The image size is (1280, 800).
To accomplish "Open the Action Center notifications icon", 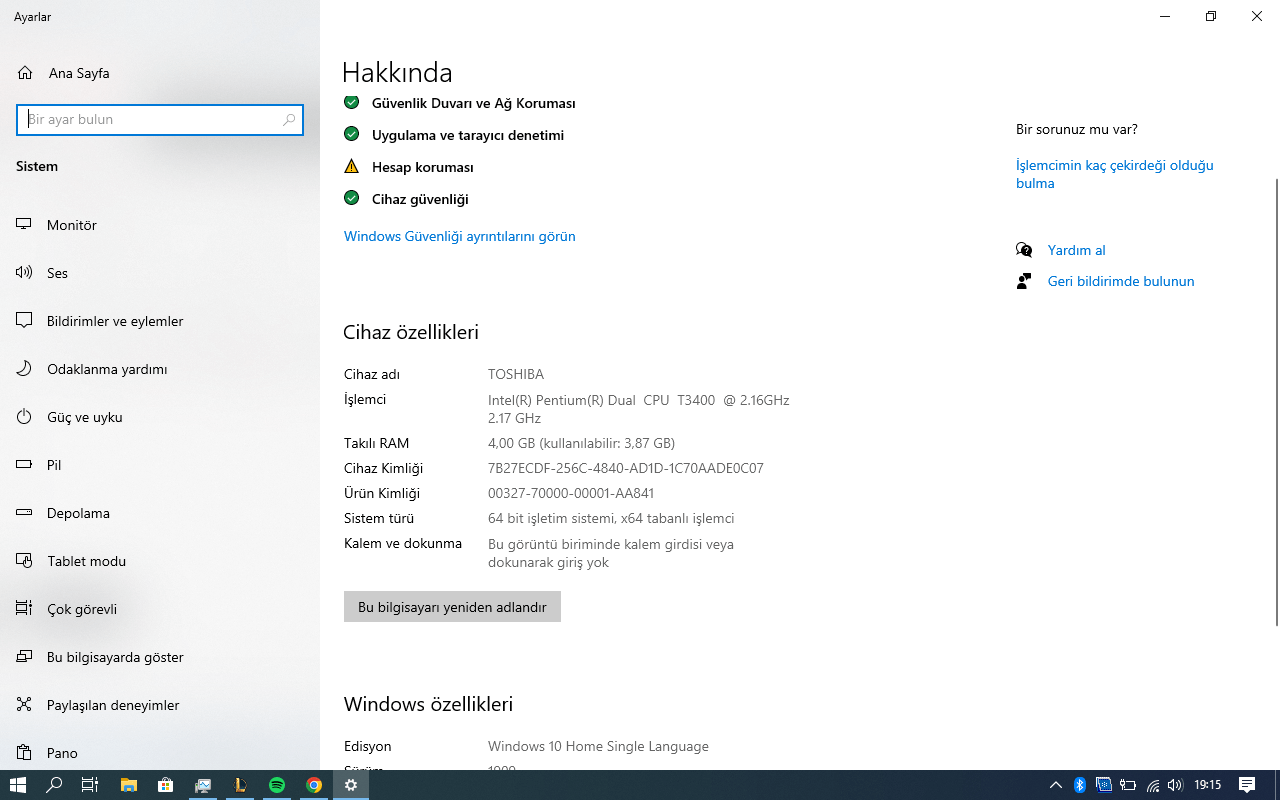I will tap(1247, 785).
